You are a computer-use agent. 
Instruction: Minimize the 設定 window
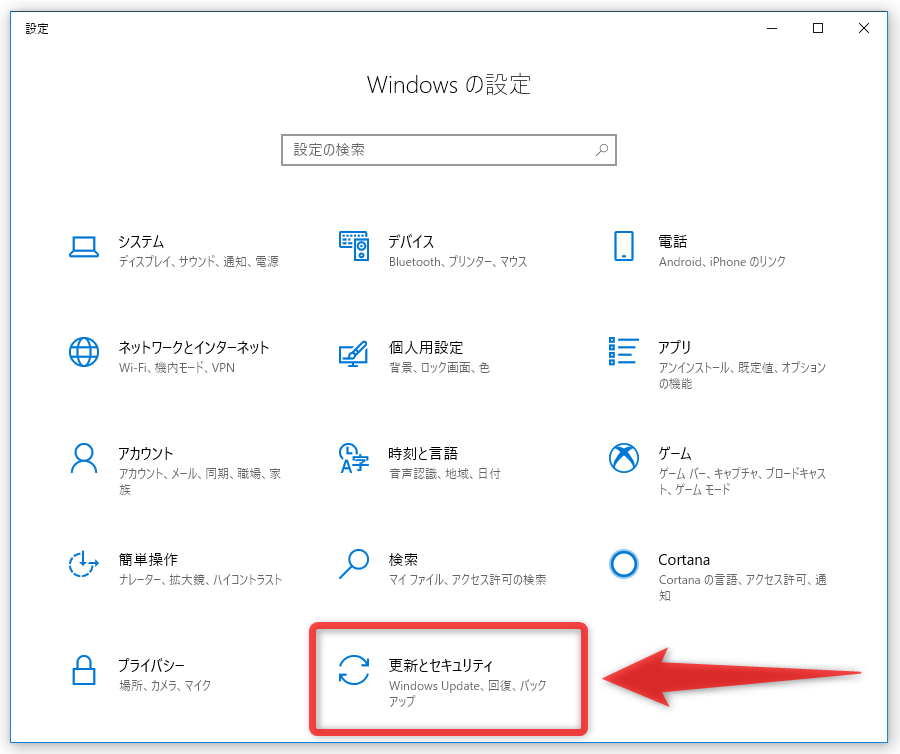pos(772,28)
